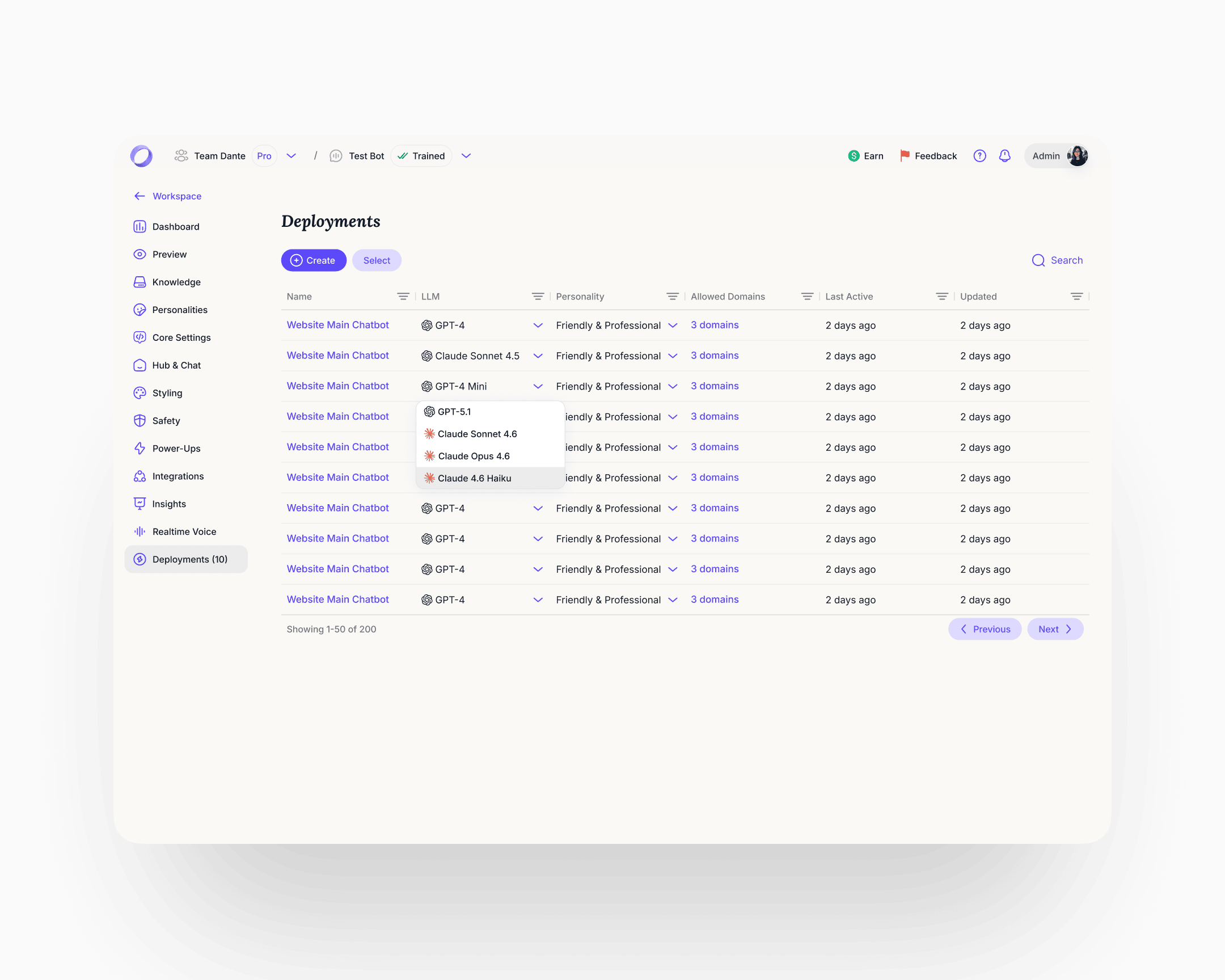The height and width of the screenshot is (980, 1225).
Task: Open the filter on the Last Active column
Action: (941, 296)
